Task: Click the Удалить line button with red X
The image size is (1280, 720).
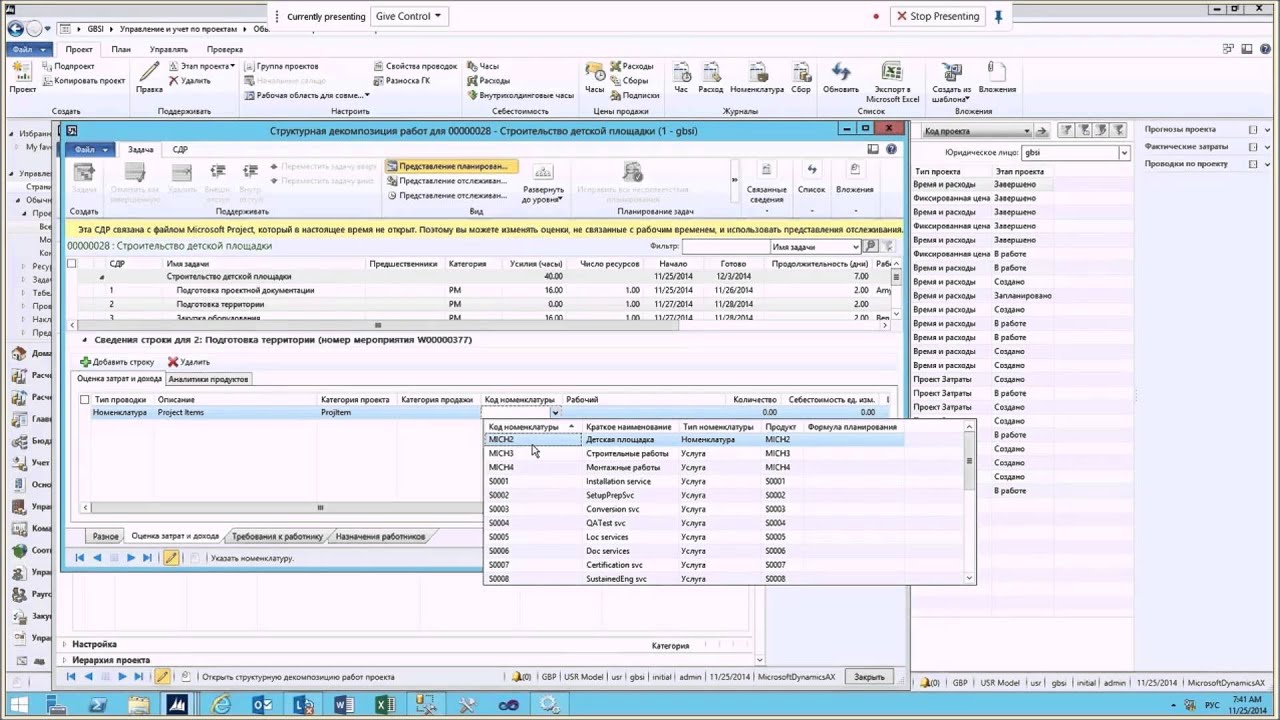Action: [x=189, y=362]
